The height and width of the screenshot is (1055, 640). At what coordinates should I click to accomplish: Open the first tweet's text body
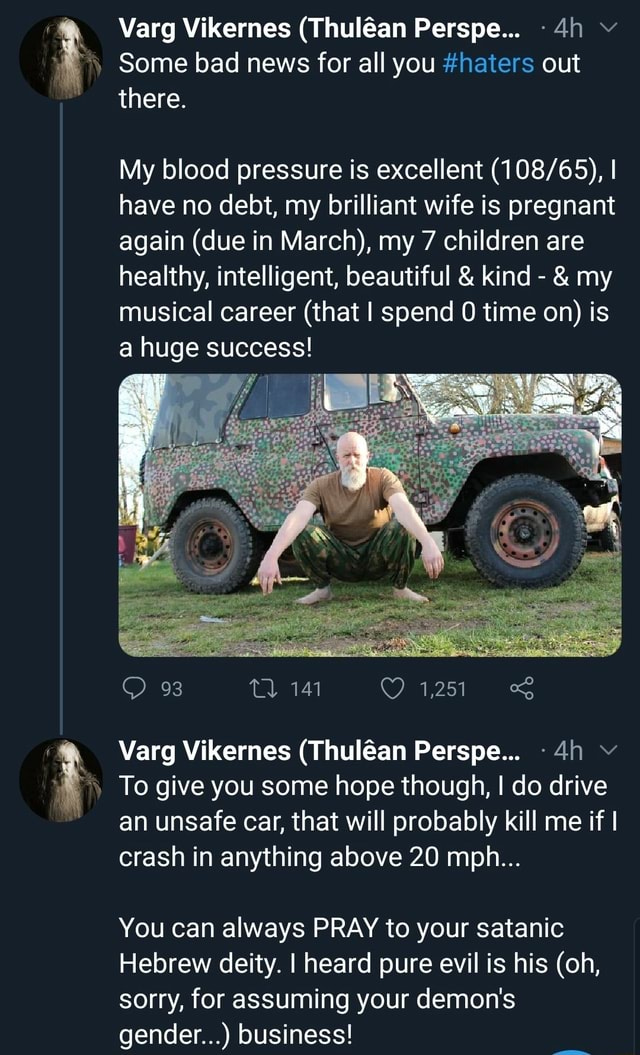point(367,205)
